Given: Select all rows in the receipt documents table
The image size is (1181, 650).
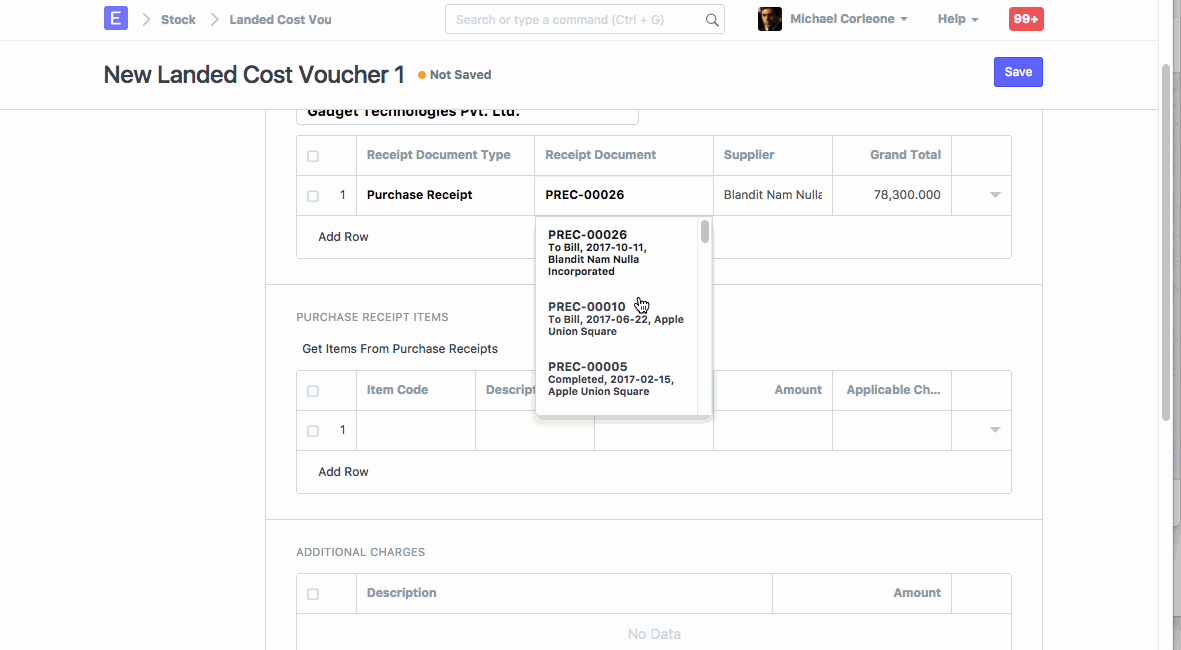Looking at the screenshot, I should (312, 155).
